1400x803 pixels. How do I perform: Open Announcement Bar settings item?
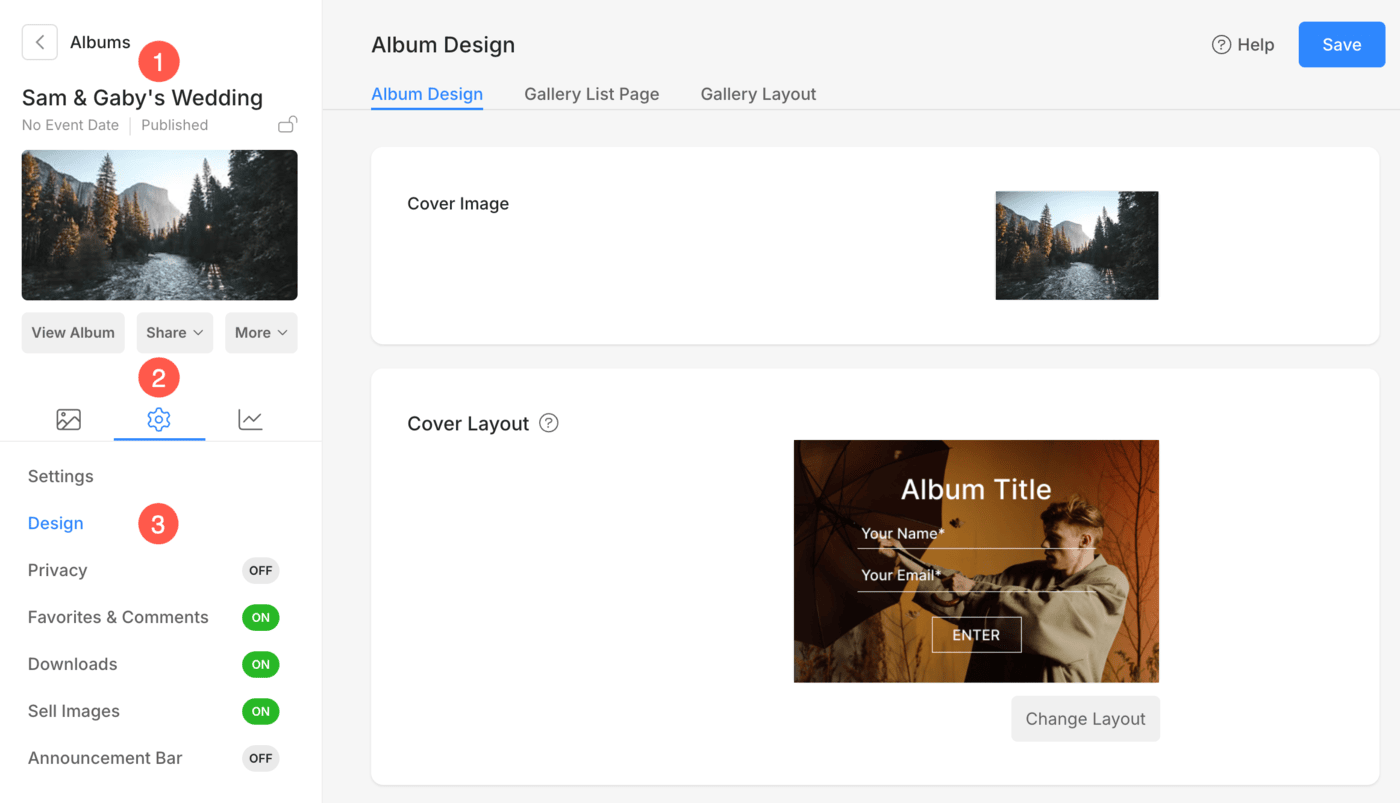coord(105,758)
